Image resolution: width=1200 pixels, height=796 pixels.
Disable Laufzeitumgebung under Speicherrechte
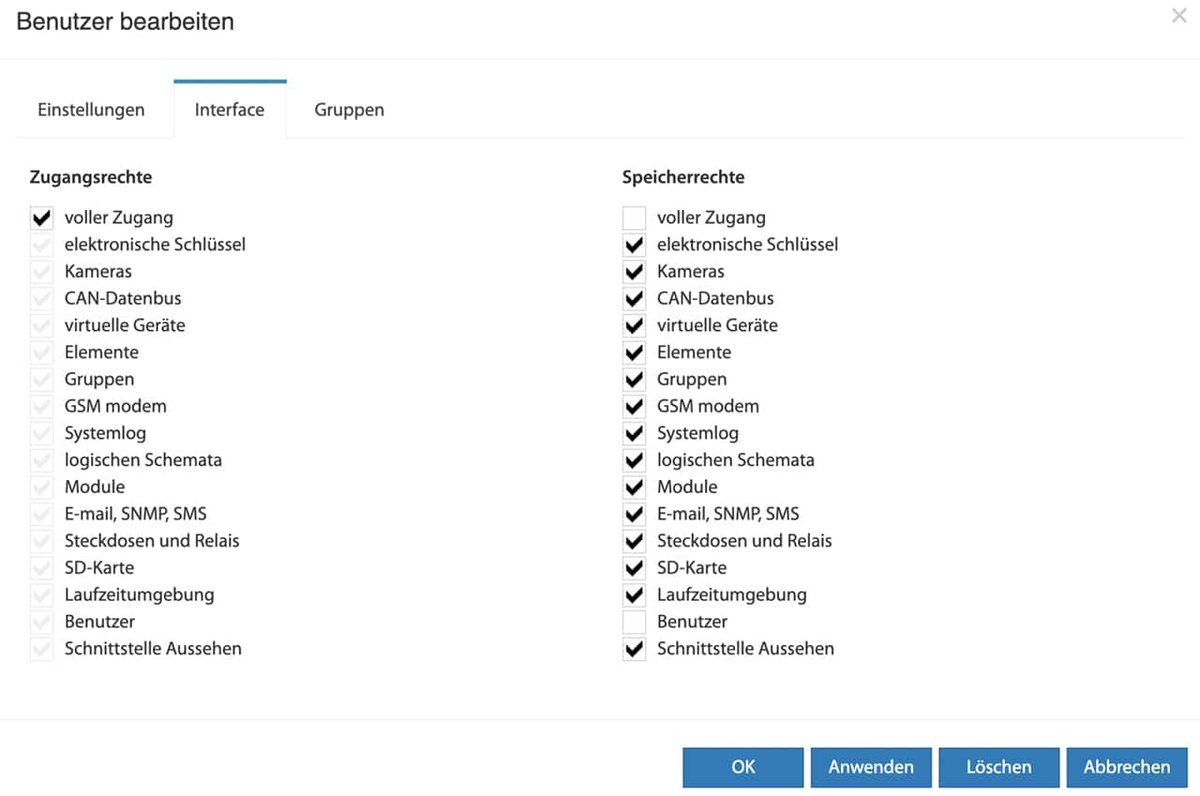point(634,595)
